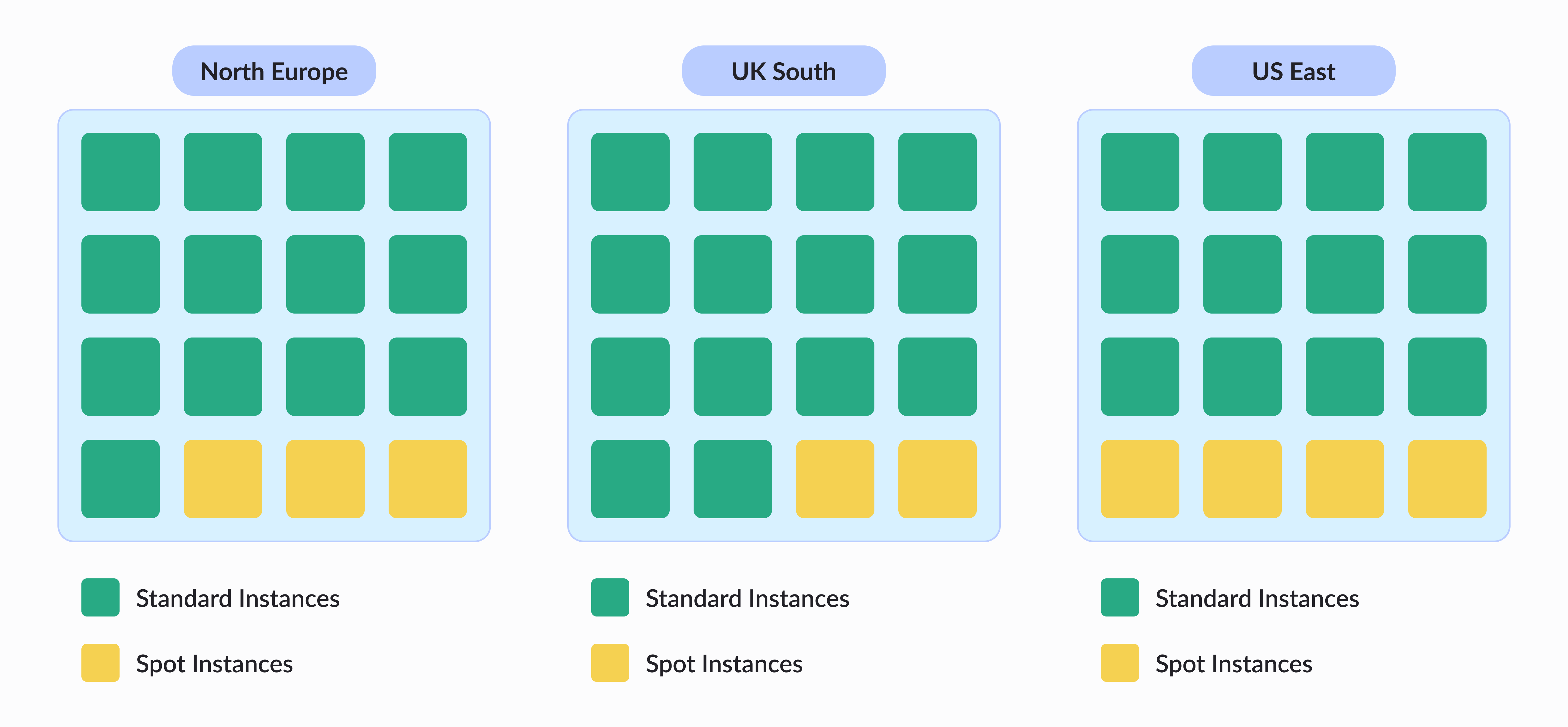Select green Standard Instances swatch under US East
Viewport: 1568px width, 727px height.
(1120, 597)
